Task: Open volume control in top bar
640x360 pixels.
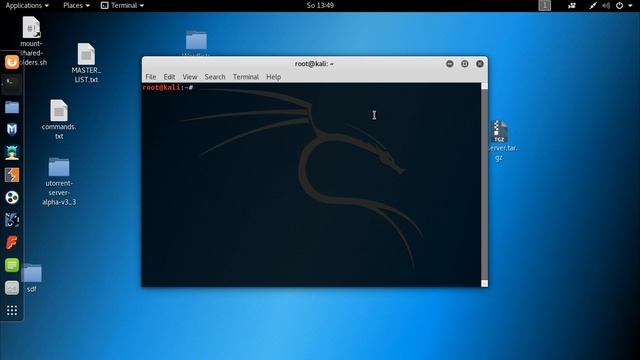Action: pyautogui.click(x=606, y=5)
